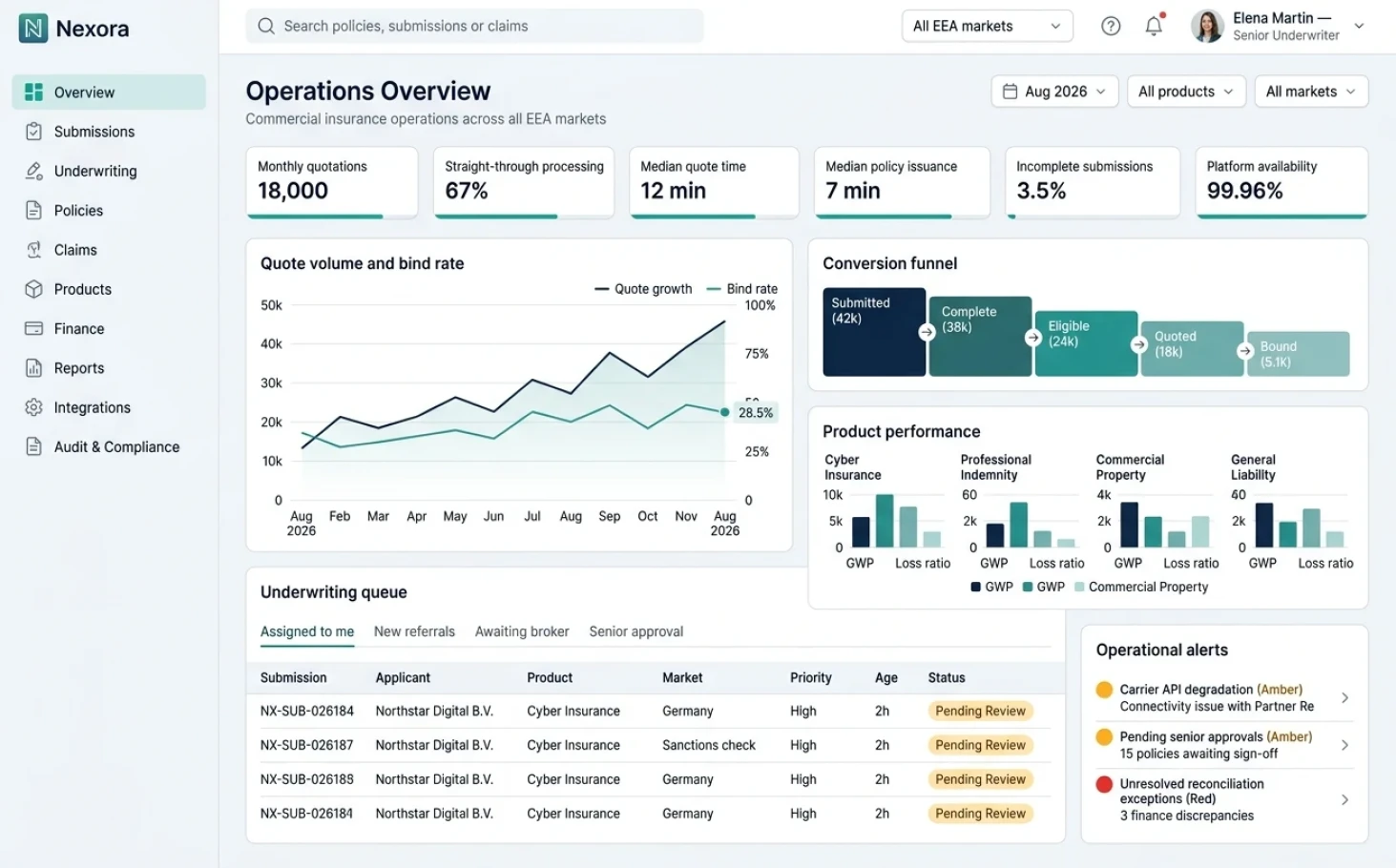The image size is (1396, 868).
Task: Expand the Unresolved reconciliation exceptions chevron
Action: (x=1344, y=800)
